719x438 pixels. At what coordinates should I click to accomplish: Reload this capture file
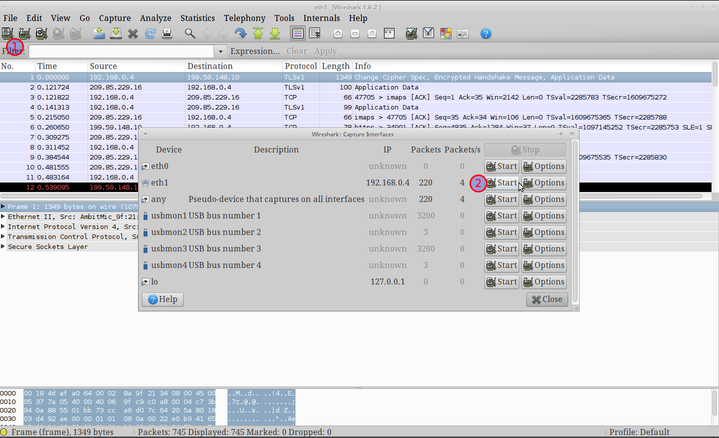pyautogui.click(x=150, y=33)
